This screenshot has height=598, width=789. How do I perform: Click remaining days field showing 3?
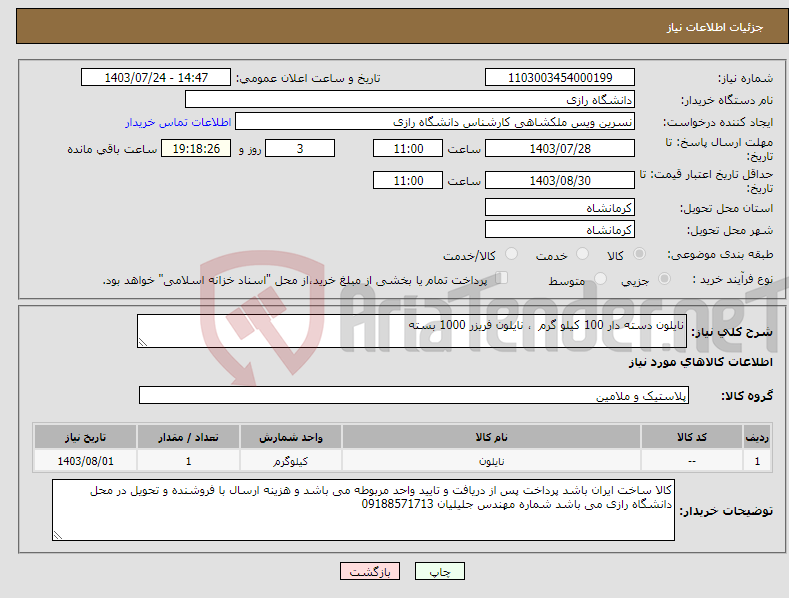[x=300, y=148]
